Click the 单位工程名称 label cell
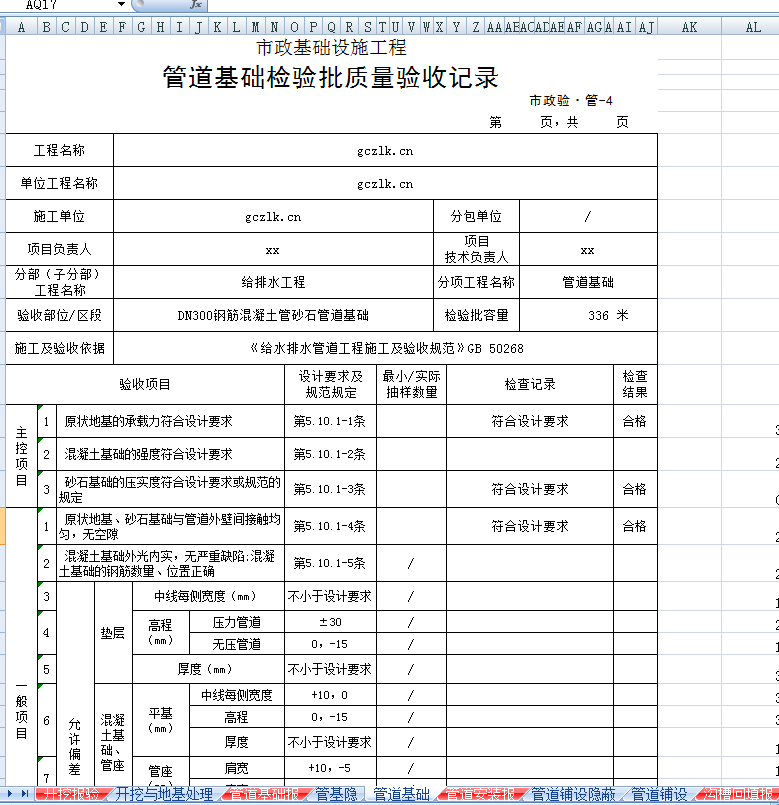This screenshot has height=805, width=779. pos(59,183)
